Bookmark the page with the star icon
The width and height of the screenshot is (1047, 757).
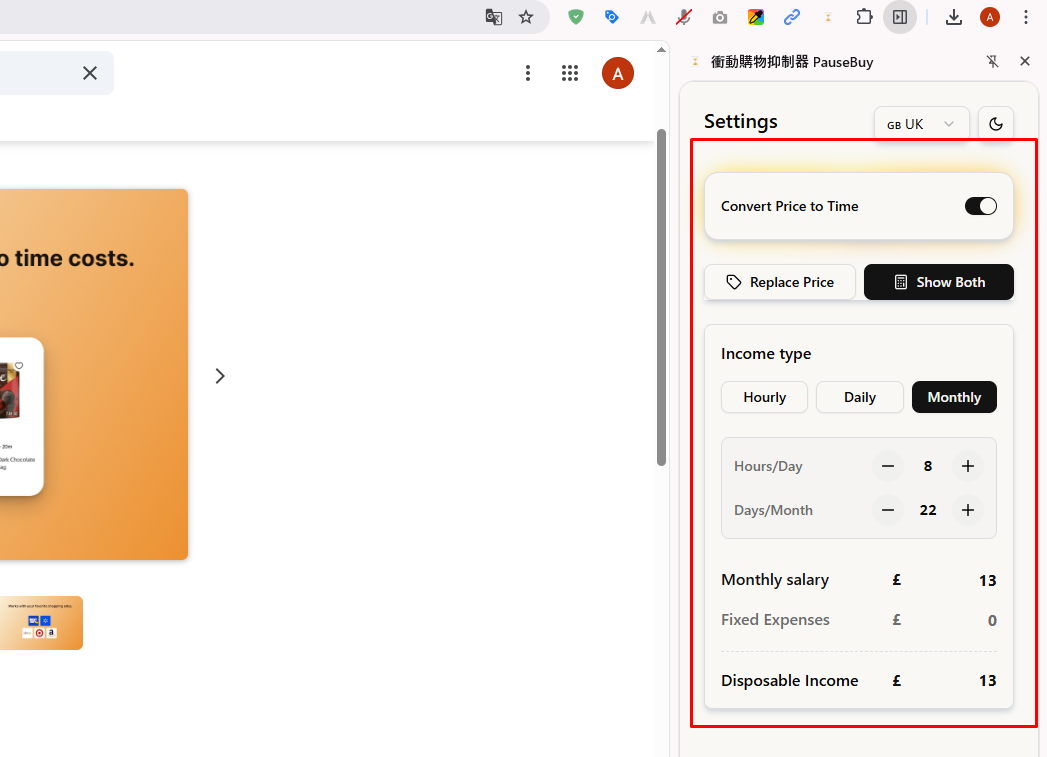click(x=526, y=17)
